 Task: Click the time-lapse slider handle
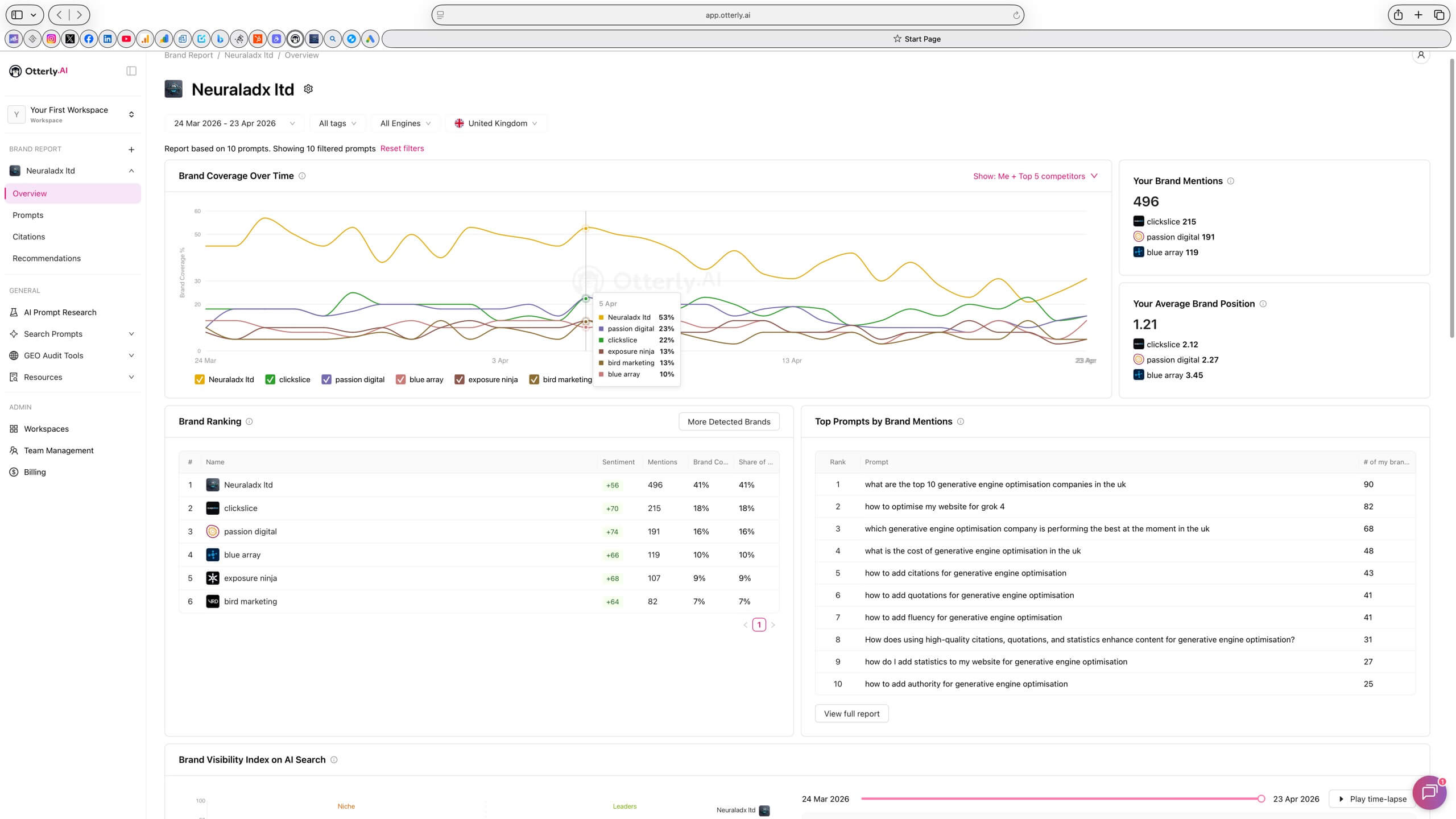(x=1261, y=799)
